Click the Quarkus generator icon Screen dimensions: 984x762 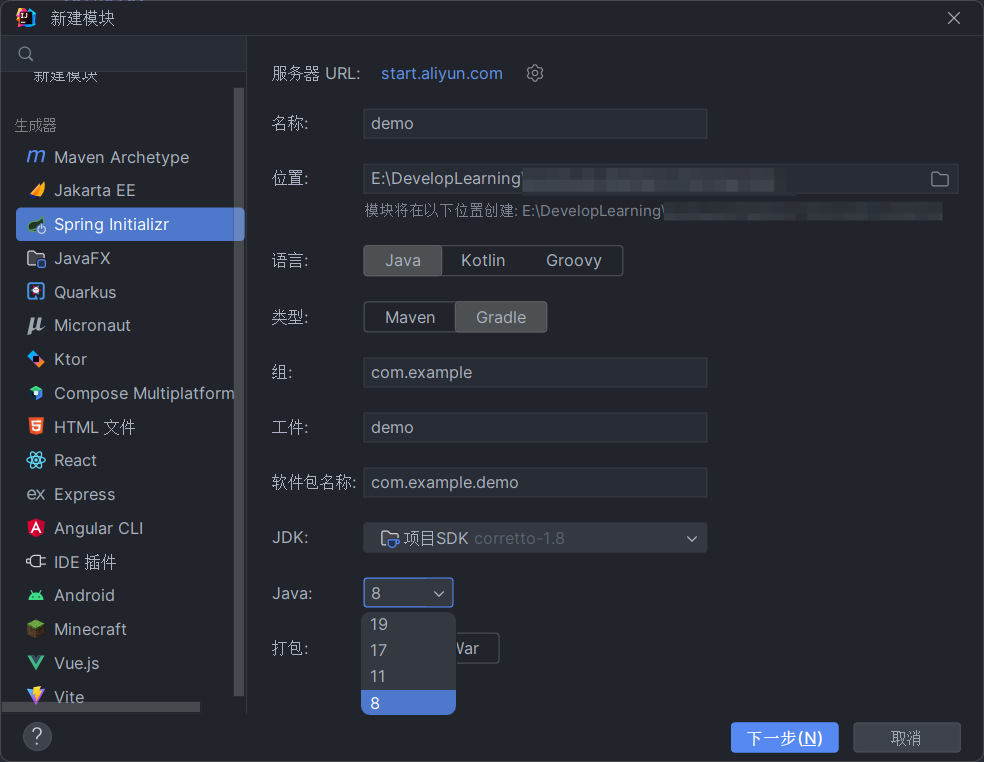point(36,292)
